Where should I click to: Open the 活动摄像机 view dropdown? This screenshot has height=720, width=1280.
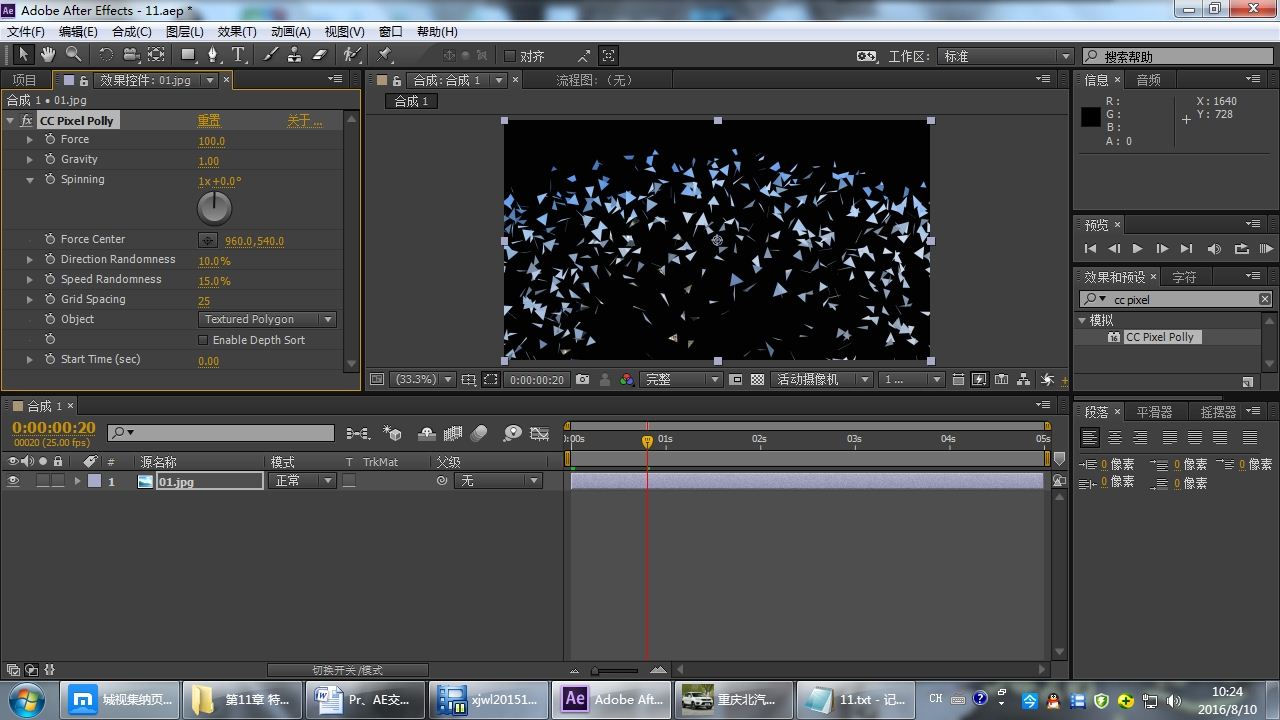click(x=822, y=380)
